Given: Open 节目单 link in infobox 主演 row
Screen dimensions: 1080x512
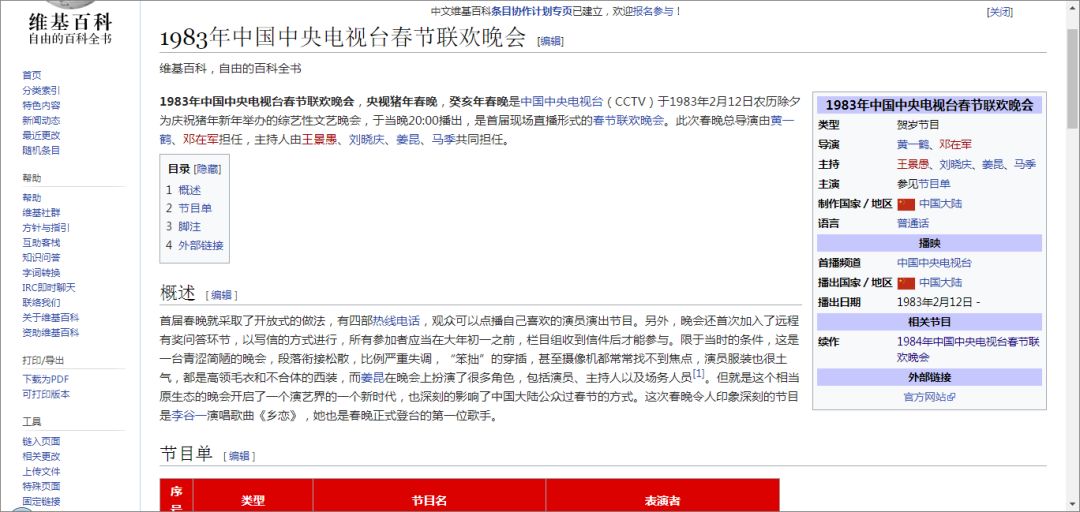Looking at the screenshot, I should [935, 184].
